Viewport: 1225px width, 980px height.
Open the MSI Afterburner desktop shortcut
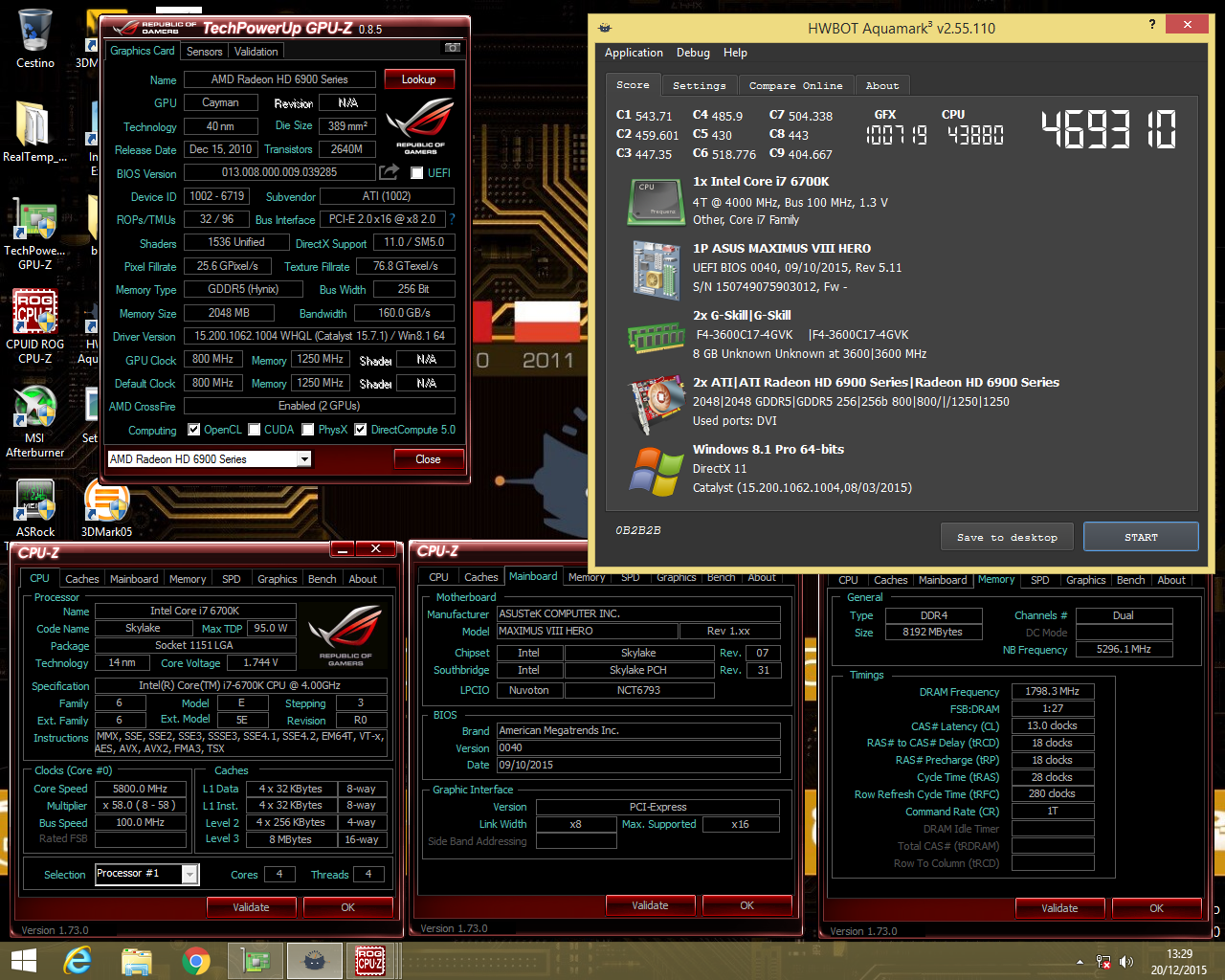point(34,421)
